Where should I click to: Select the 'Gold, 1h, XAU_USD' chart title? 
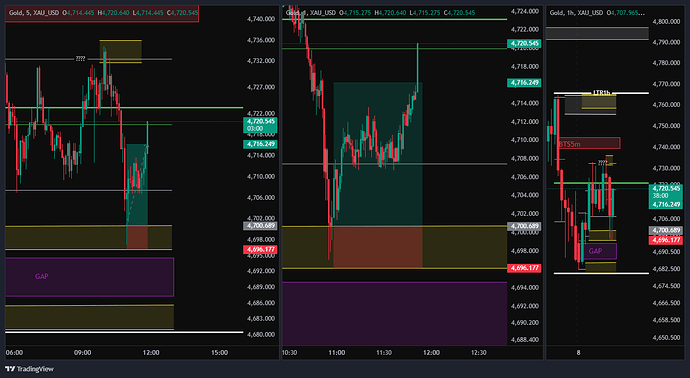[577, 13]
